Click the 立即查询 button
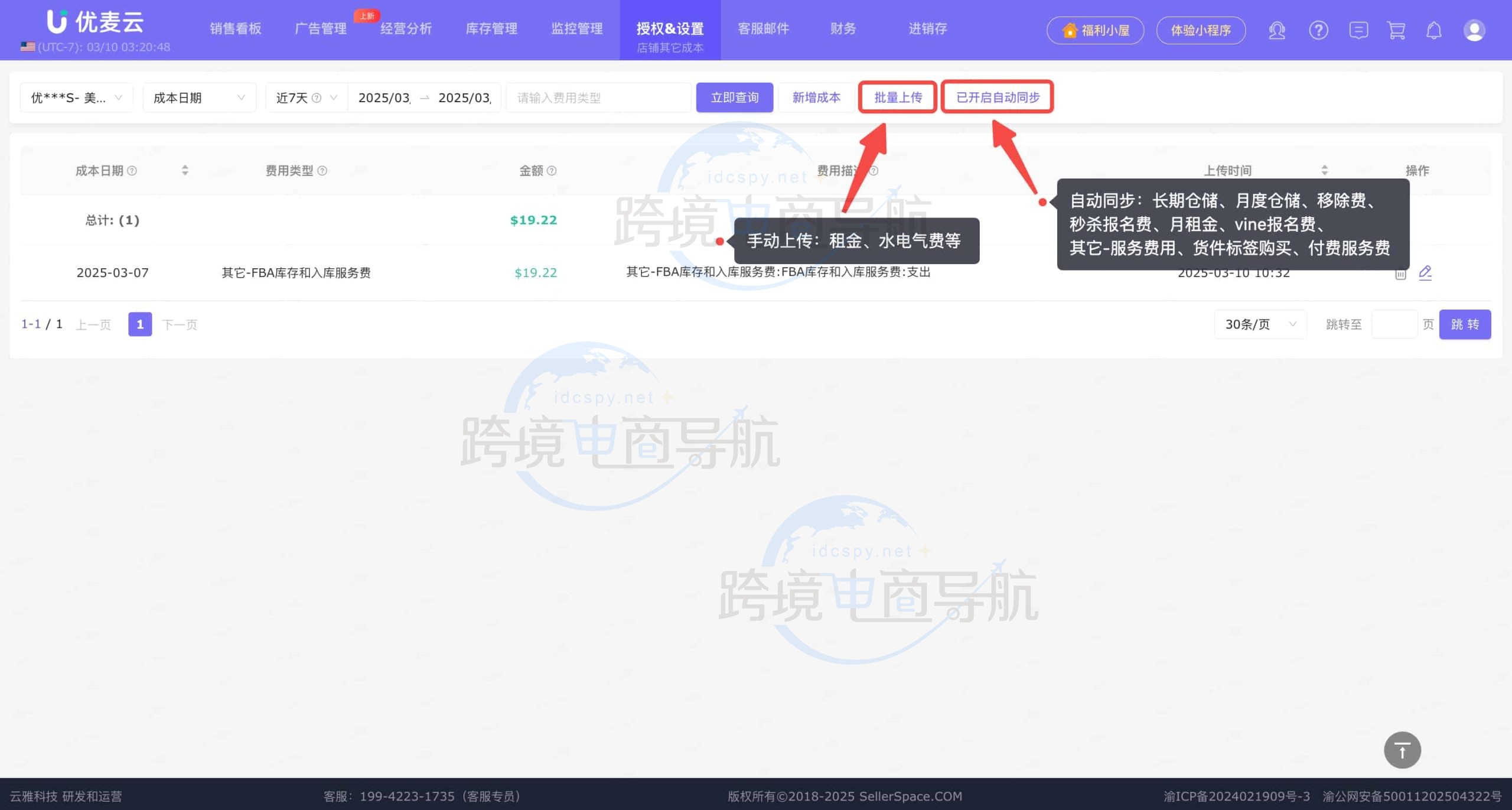This screenshot has height=810, width=1512. click(x=734, y=97)
